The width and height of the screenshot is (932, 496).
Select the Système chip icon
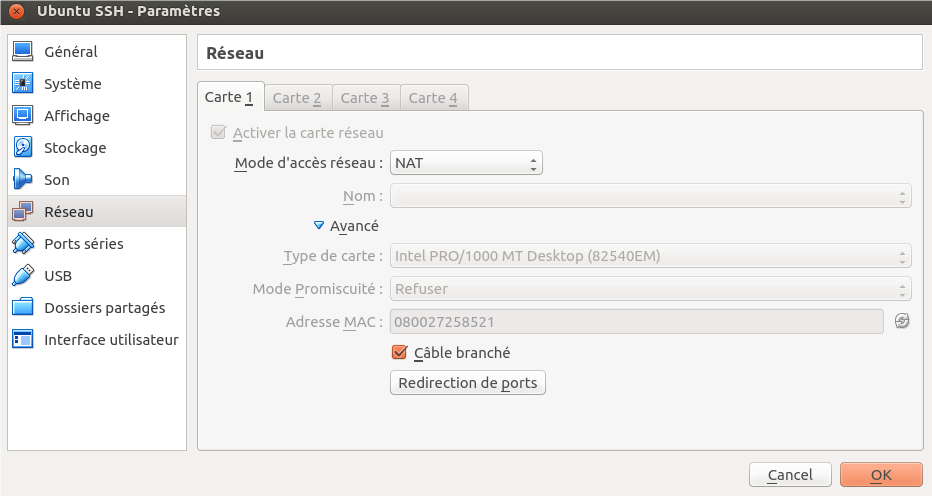pos(23,84)
